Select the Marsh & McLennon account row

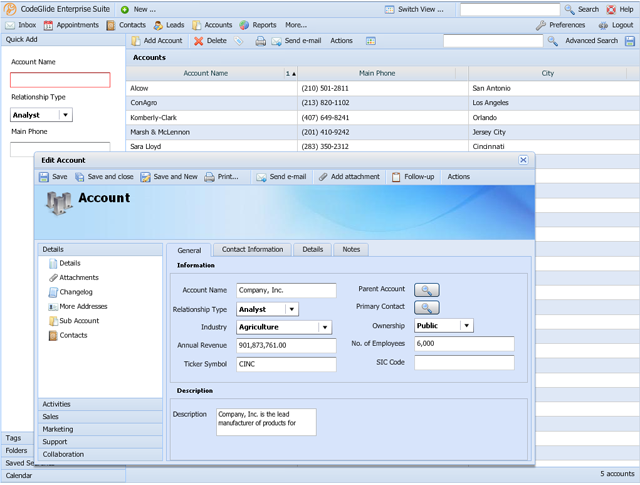382,132
